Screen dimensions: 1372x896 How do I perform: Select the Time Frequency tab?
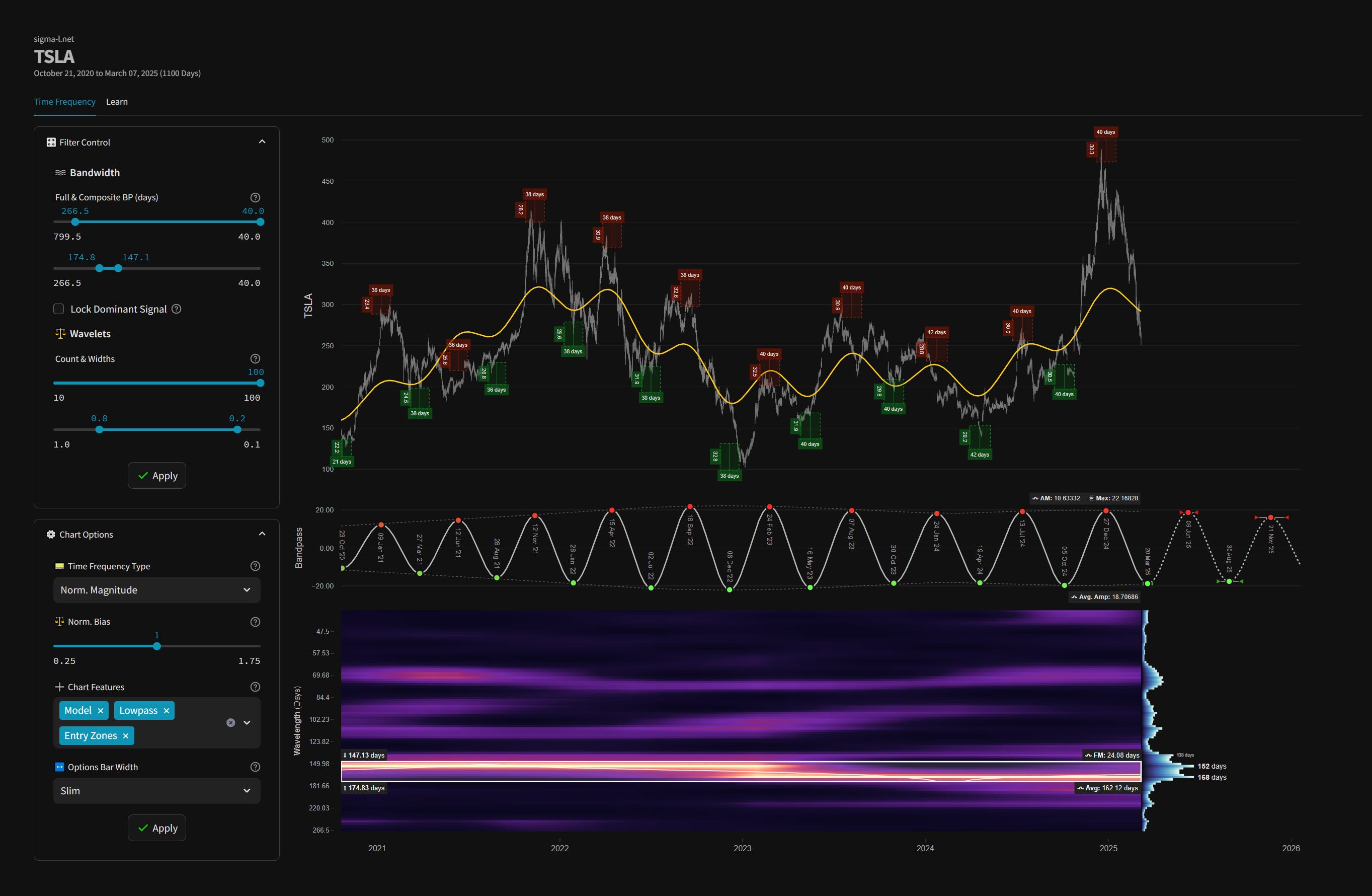[64, 102]
